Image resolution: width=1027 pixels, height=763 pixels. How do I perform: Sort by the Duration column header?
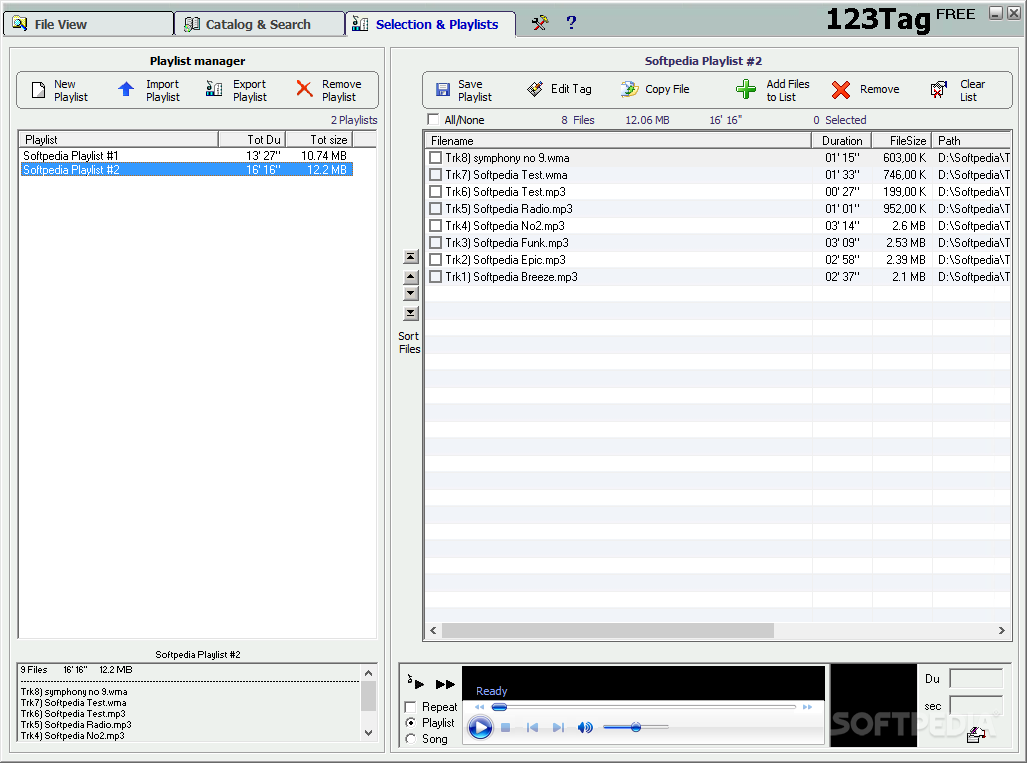point(842,141)
